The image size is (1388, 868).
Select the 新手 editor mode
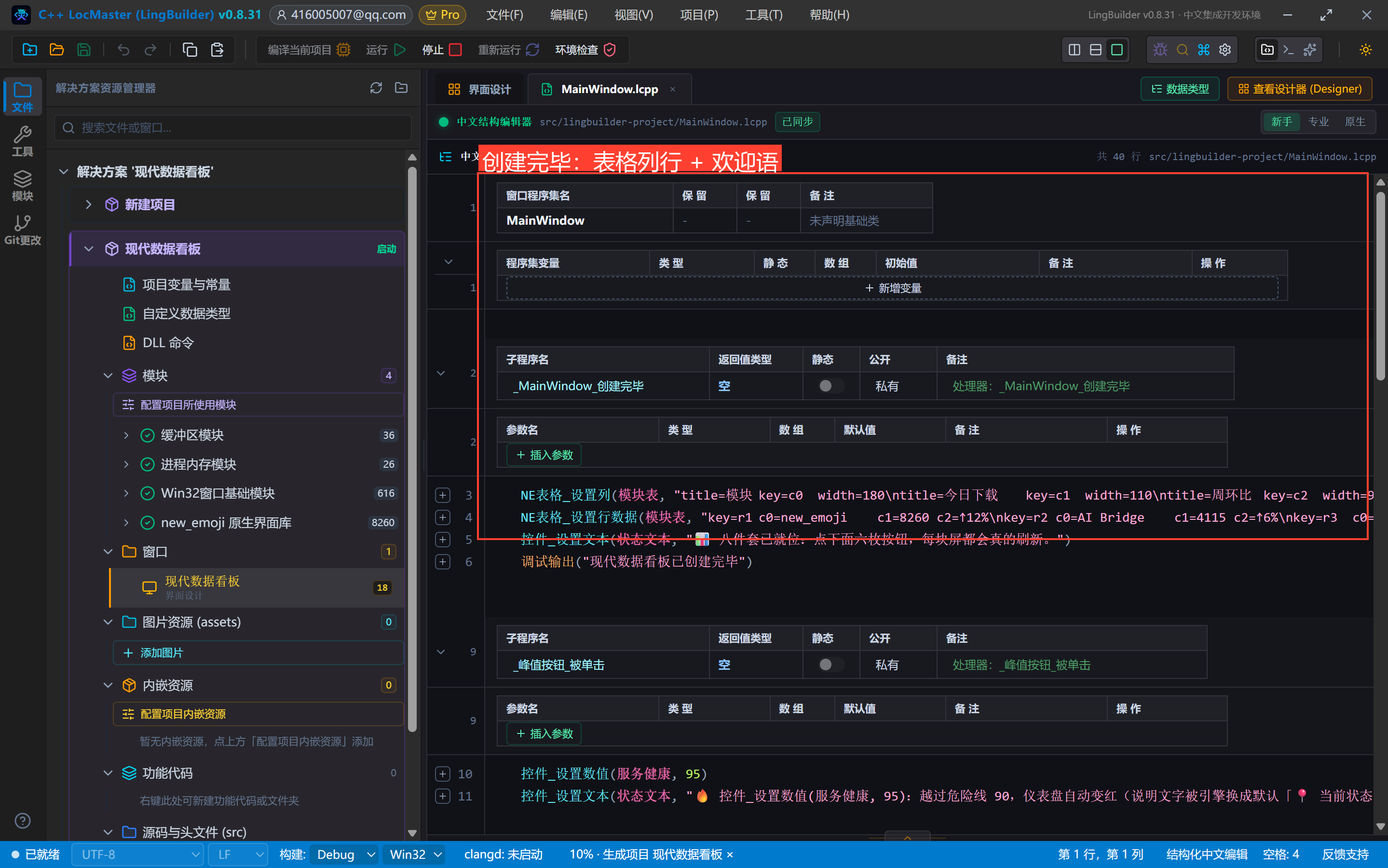1281,122
